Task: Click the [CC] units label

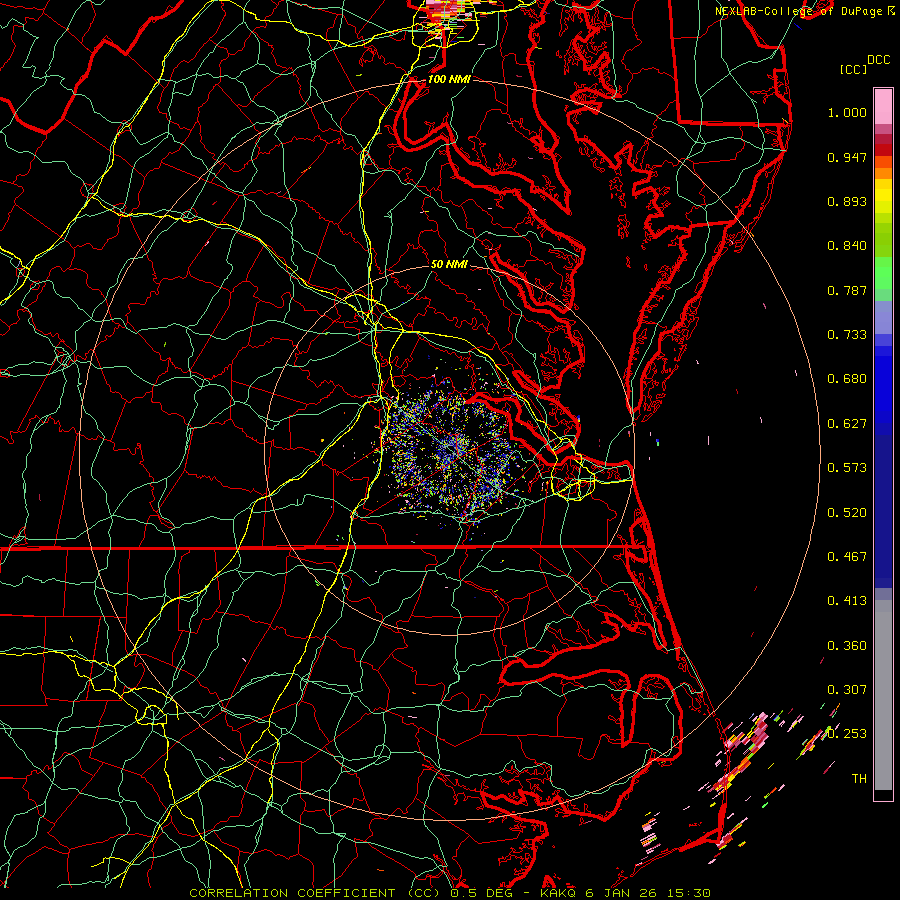Action: point(854,69)
